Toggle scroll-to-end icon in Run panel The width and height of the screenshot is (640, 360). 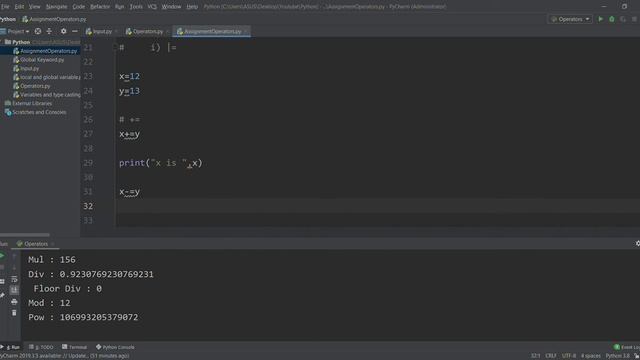click(x=14, y=290)
